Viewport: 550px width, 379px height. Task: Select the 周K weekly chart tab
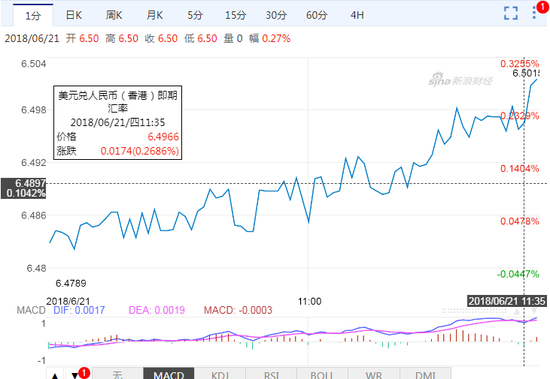click(x=114, y=15)
